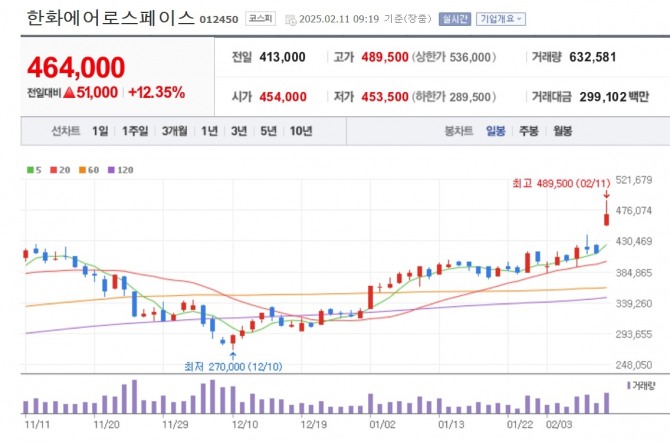This screenshot has height=444, width=670.
Task: Click the 코스피 market badge
Action: (x=261, y=19)
